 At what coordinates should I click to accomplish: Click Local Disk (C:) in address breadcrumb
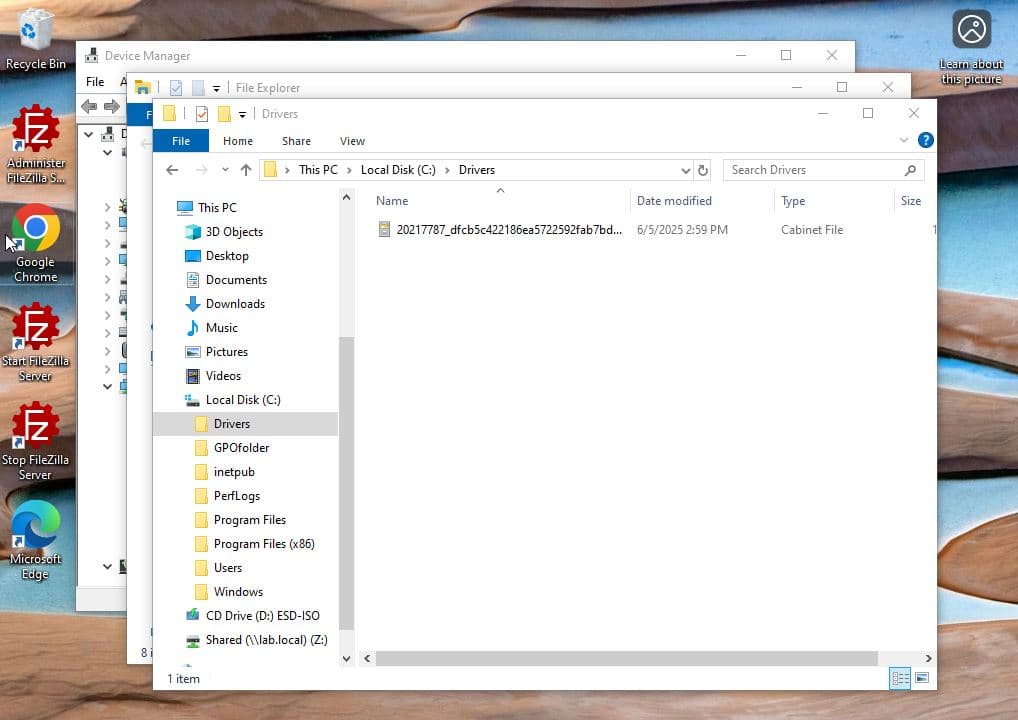398,170
